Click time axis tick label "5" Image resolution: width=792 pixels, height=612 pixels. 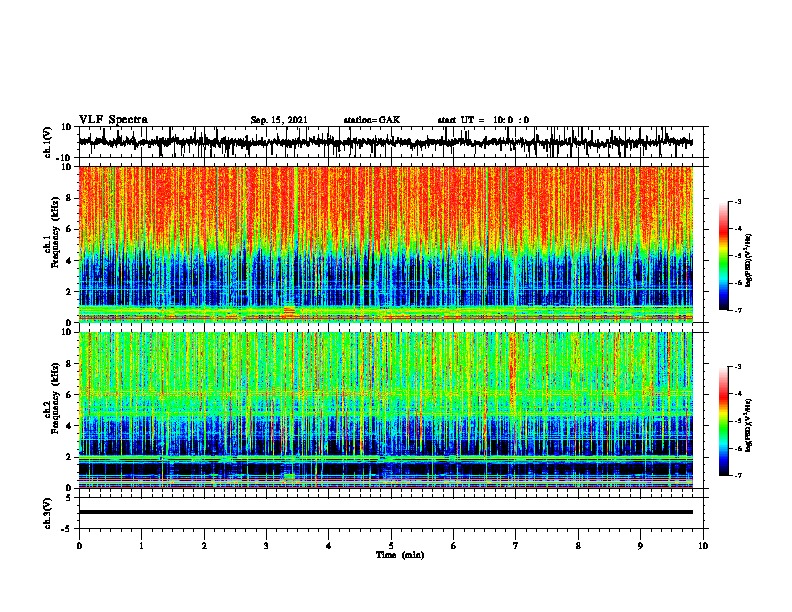pos(391,545)
